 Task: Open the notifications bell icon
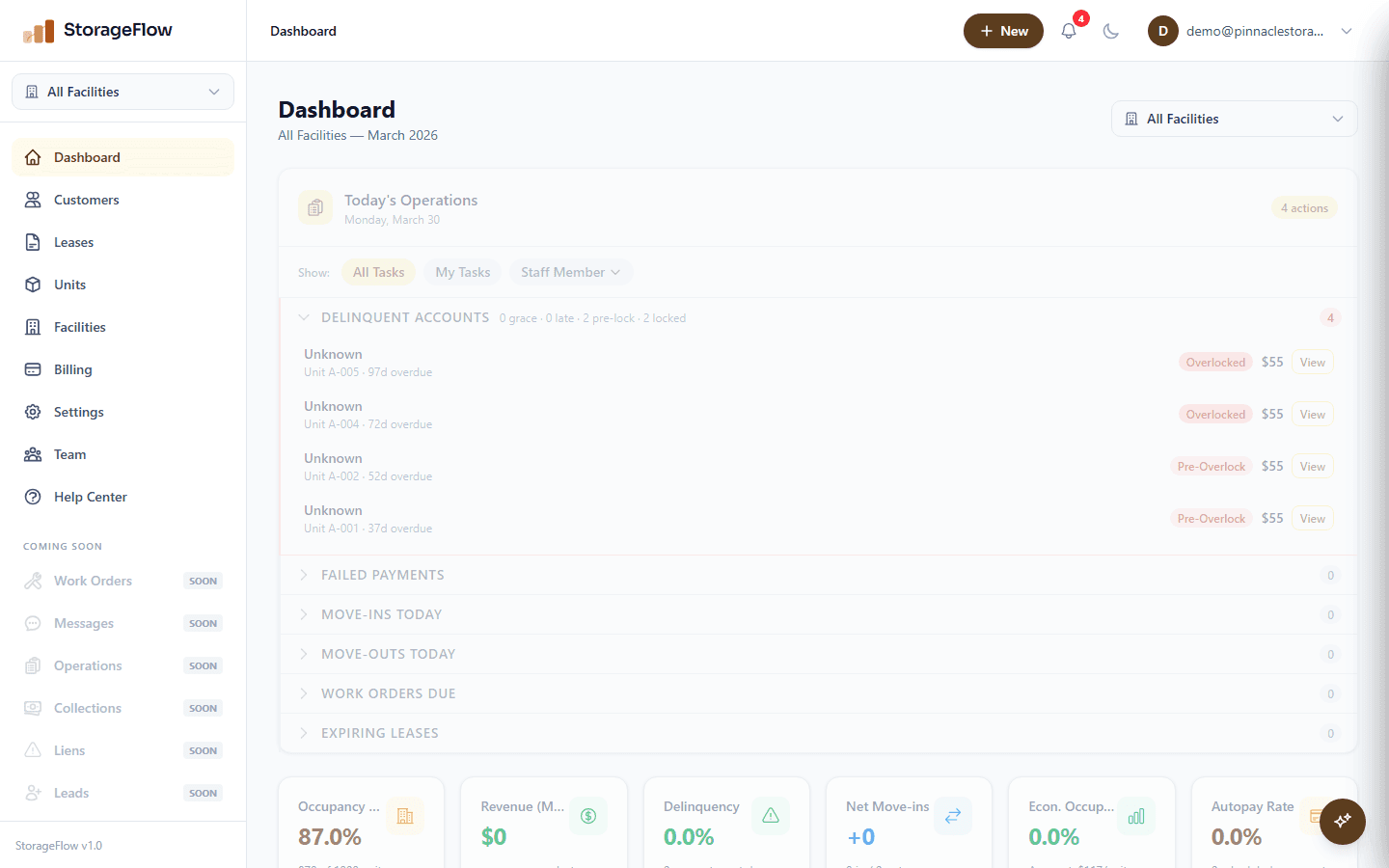coord(1068,31)
